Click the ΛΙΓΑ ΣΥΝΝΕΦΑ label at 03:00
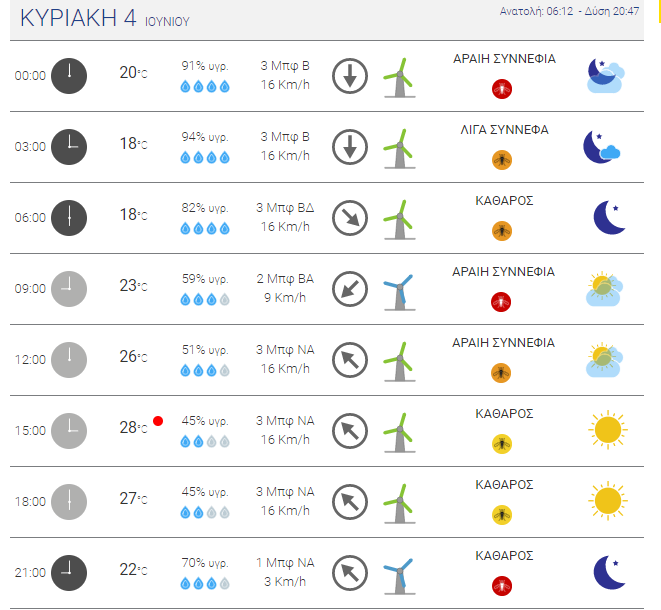The width and height of the screenshot is (661, 610). 504,130
